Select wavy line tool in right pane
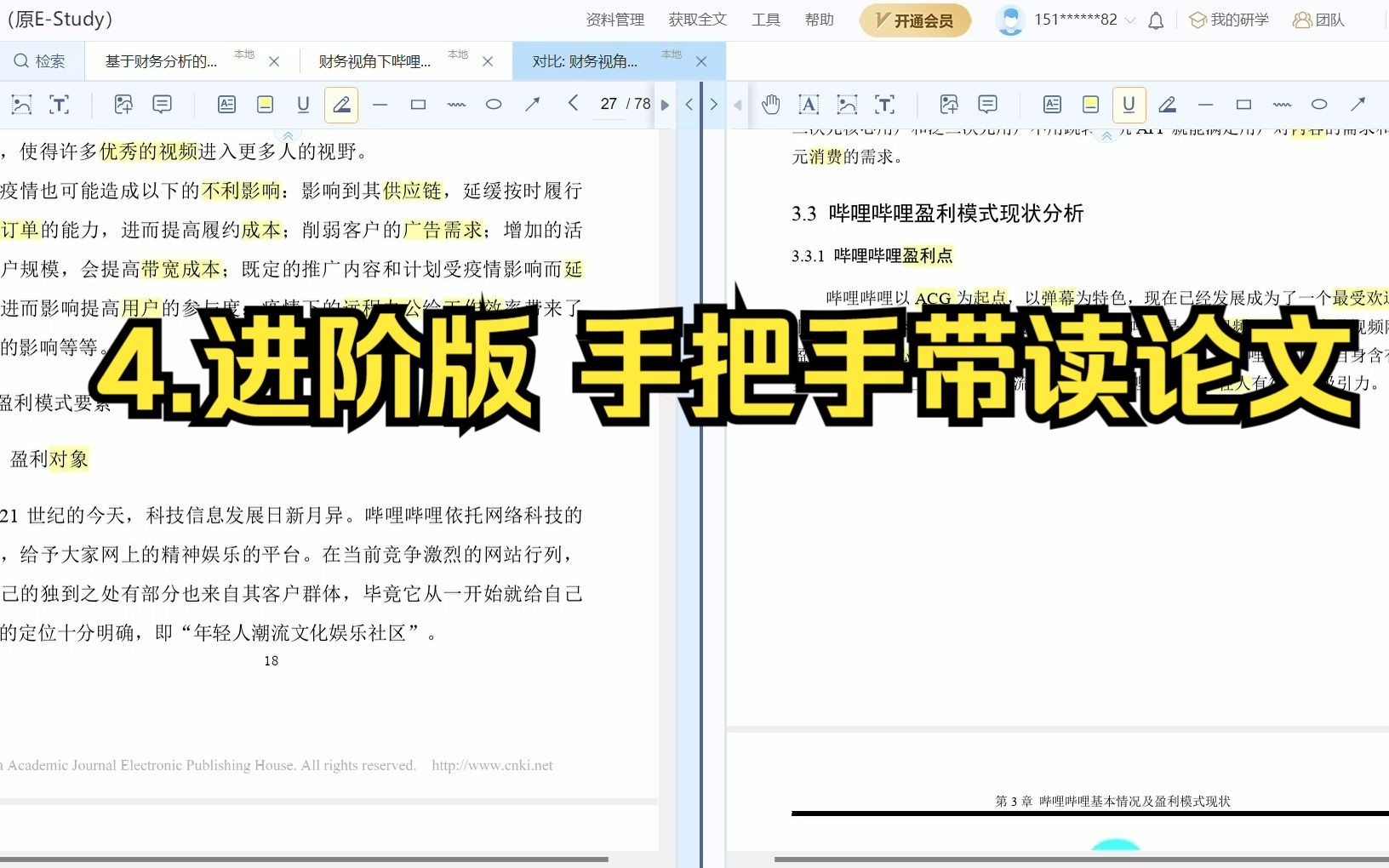 click(1282, 105)
